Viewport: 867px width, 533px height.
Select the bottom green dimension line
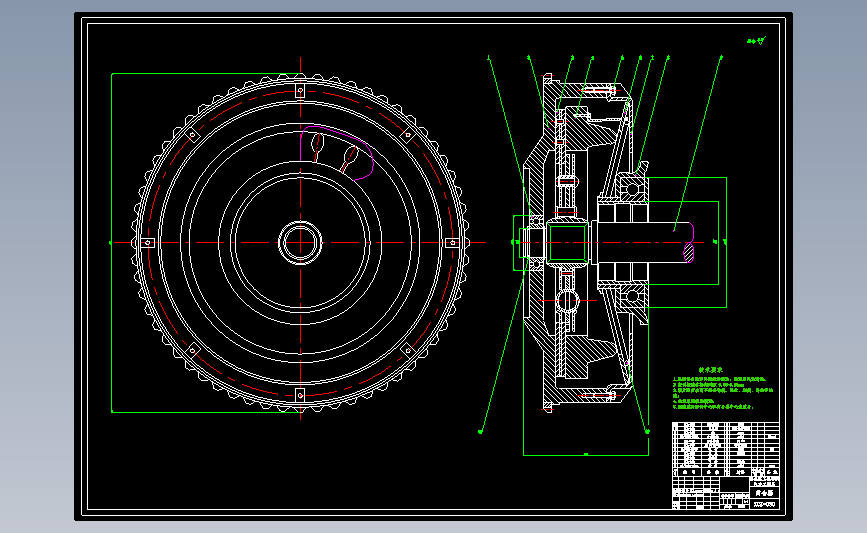pos(586,455)
